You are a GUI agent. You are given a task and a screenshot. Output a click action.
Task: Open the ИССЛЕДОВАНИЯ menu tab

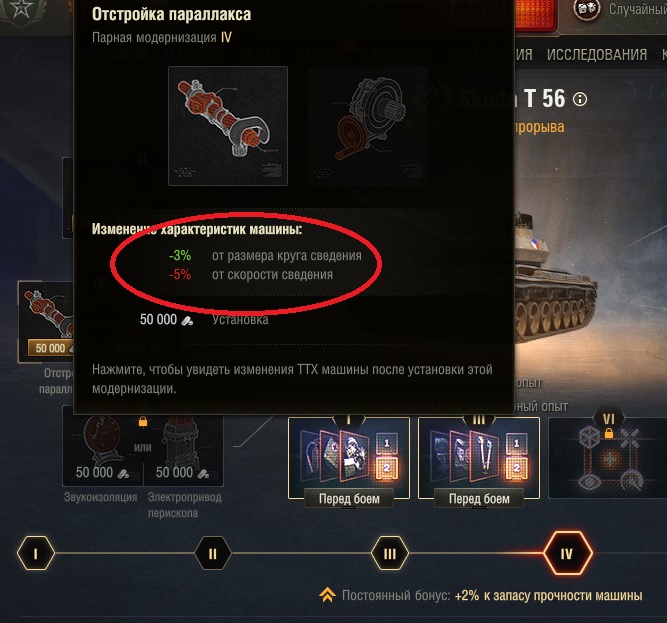(x=596, y=55)
